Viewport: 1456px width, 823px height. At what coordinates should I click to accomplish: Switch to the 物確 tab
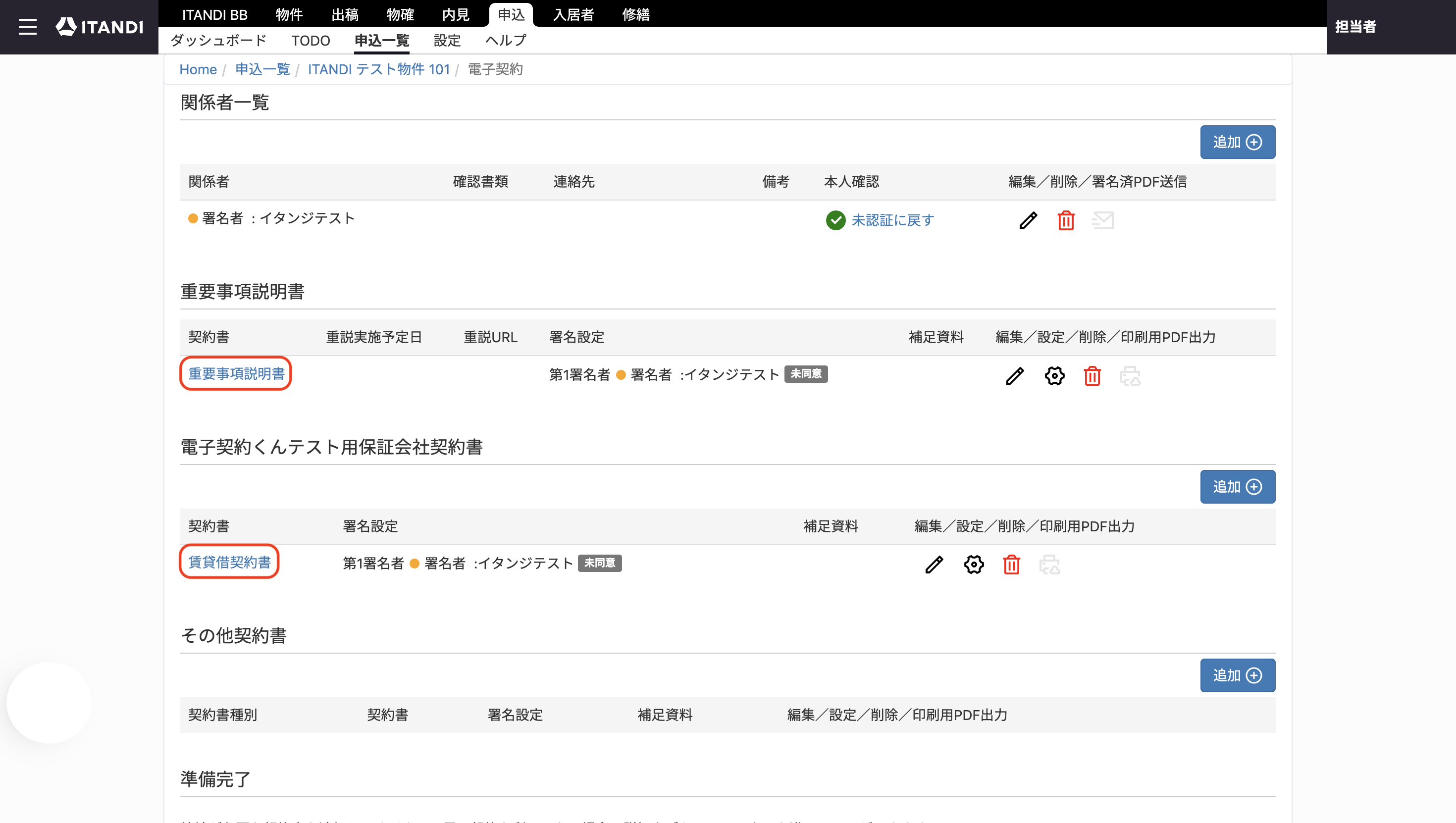click(400, 14)
